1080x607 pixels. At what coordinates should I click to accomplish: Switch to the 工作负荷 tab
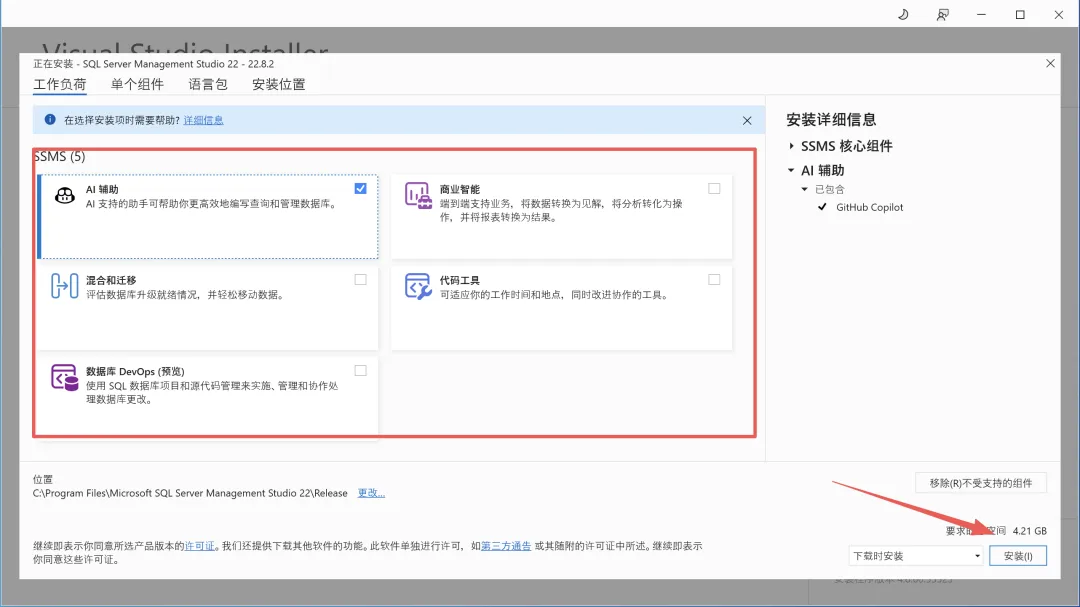click(x=60, y=85)
